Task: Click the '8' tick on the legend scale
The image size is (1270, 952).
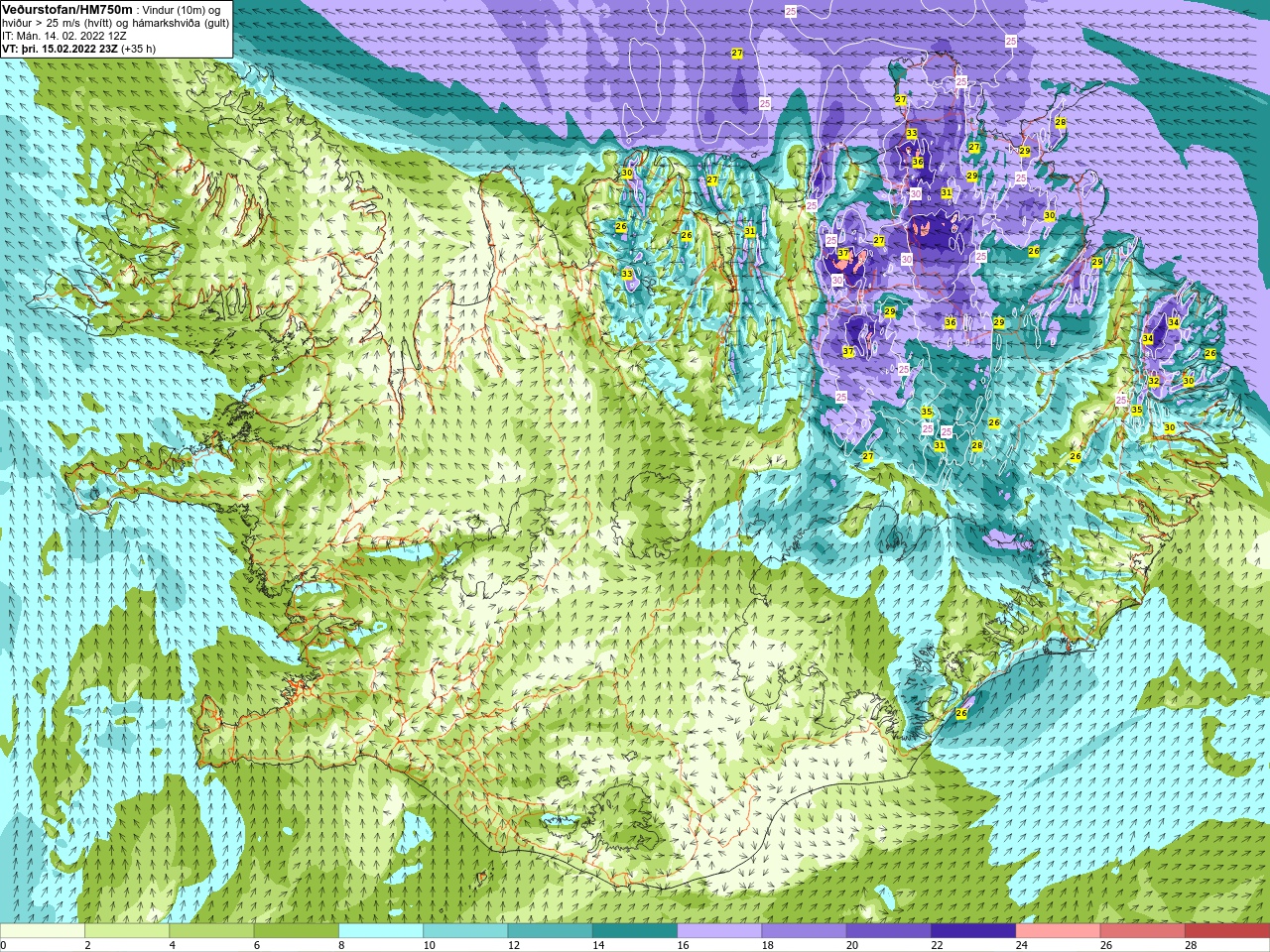Action: pyautogui.click(x=342, y=945)
